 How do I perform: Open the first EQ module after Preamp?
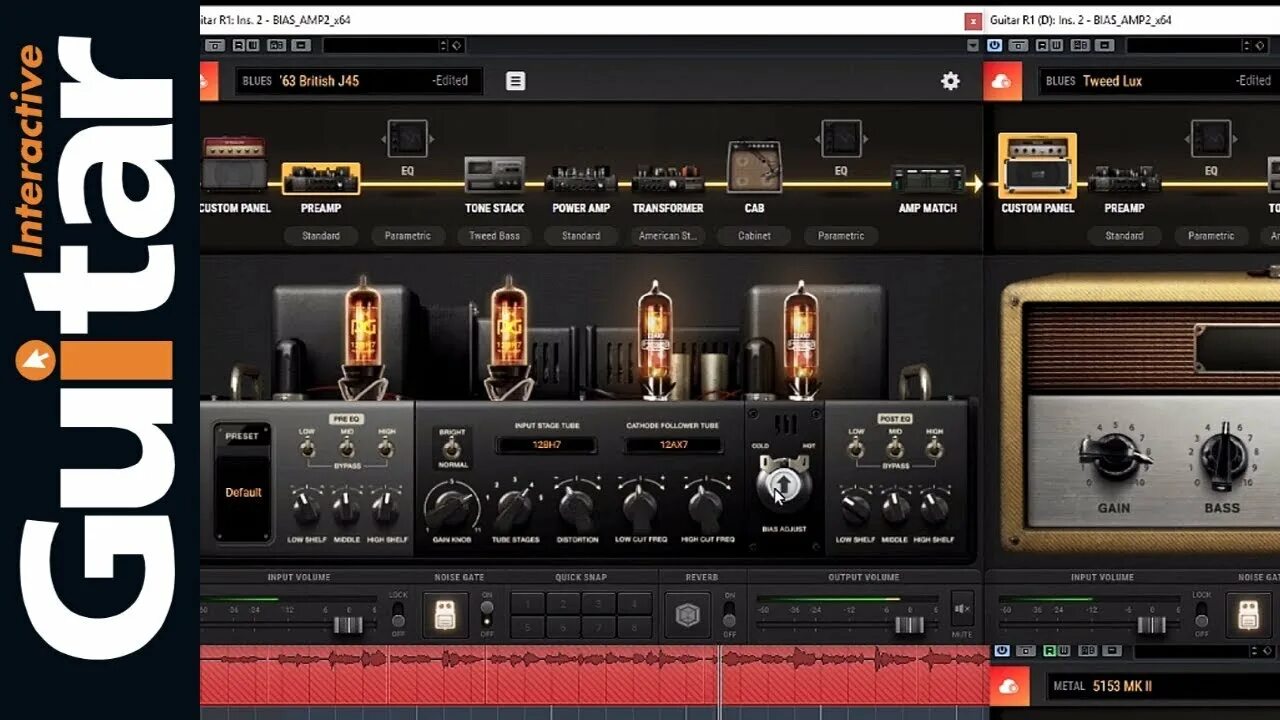point(407,139)
